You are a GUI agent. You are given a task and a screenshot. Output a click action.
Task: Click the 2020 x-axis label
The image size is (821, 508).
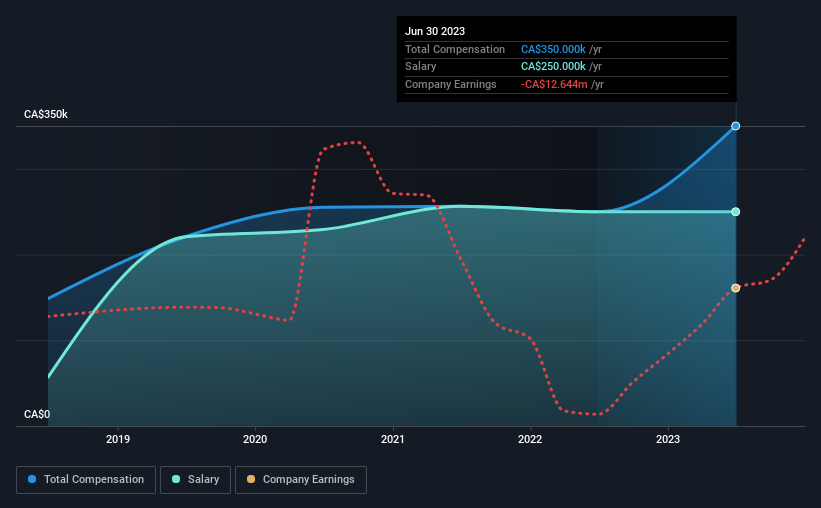pos(255,439)
